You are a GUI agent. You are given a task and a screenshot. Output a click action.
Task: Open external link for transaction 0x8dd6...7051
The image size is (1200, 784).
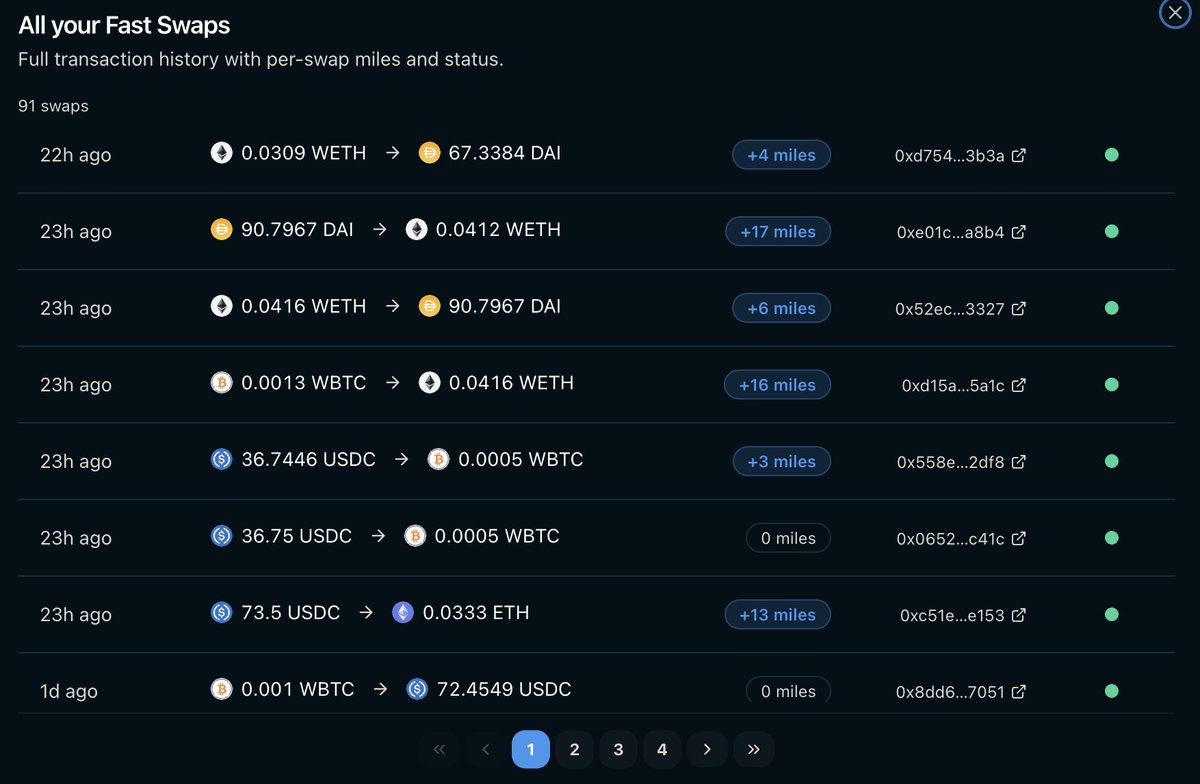click(1017, 690)
